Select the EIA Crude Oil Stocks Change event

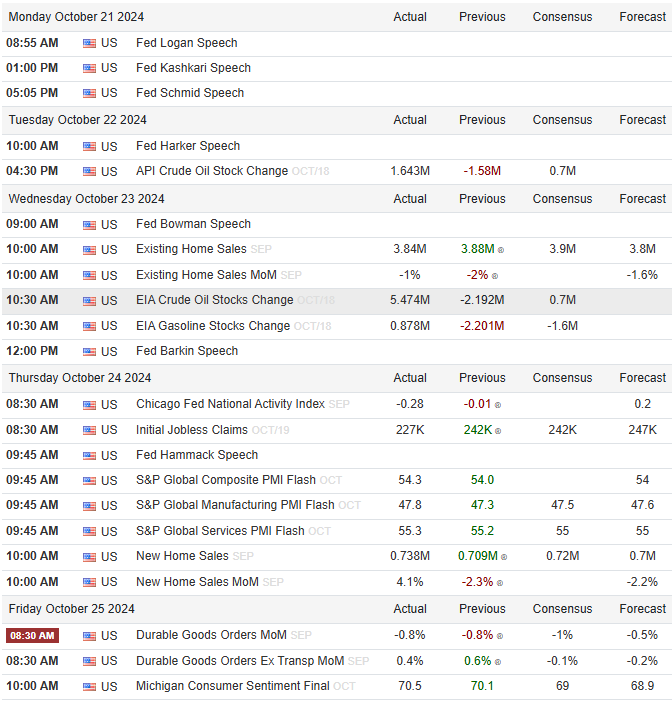215,300
